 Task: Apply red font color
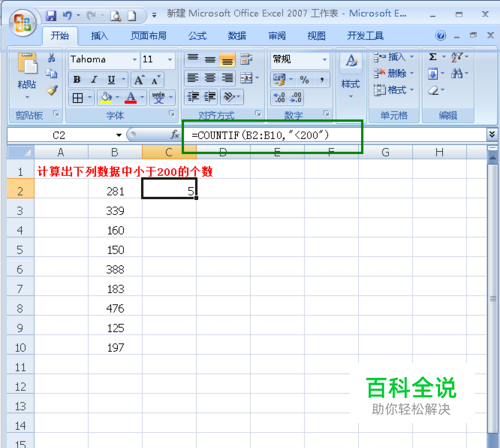pyautogui.click(x=131, y=98)
